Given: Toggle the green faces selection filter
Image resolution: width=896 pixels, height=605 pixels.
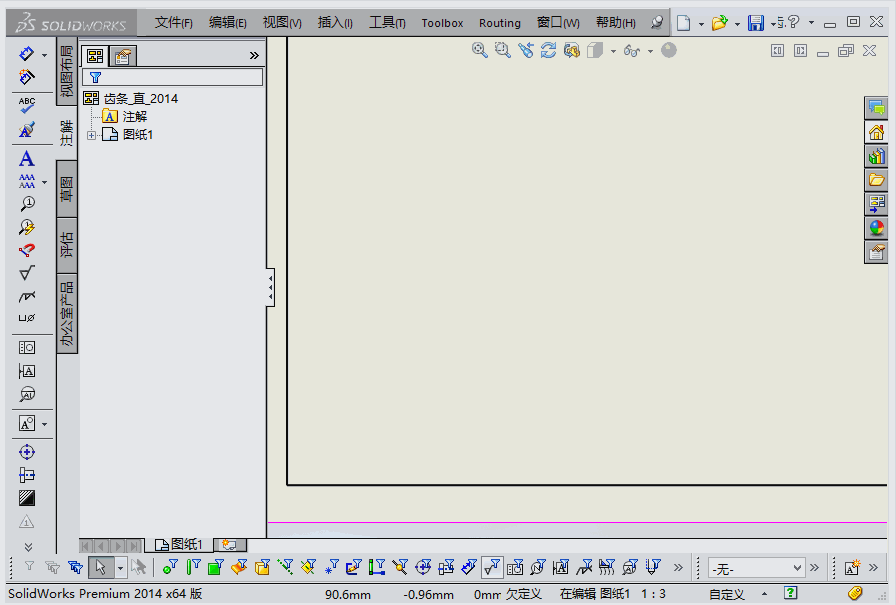Looking at the screenshot, I should pos(215,567).
